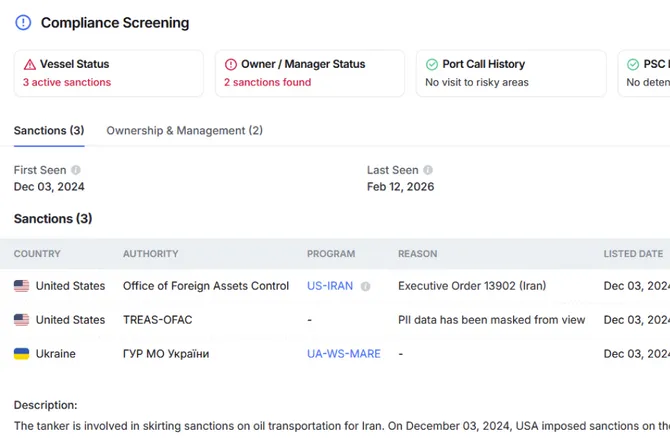
Task: Open the Owner / Manager Status card
Action: (x=309, y=73)
